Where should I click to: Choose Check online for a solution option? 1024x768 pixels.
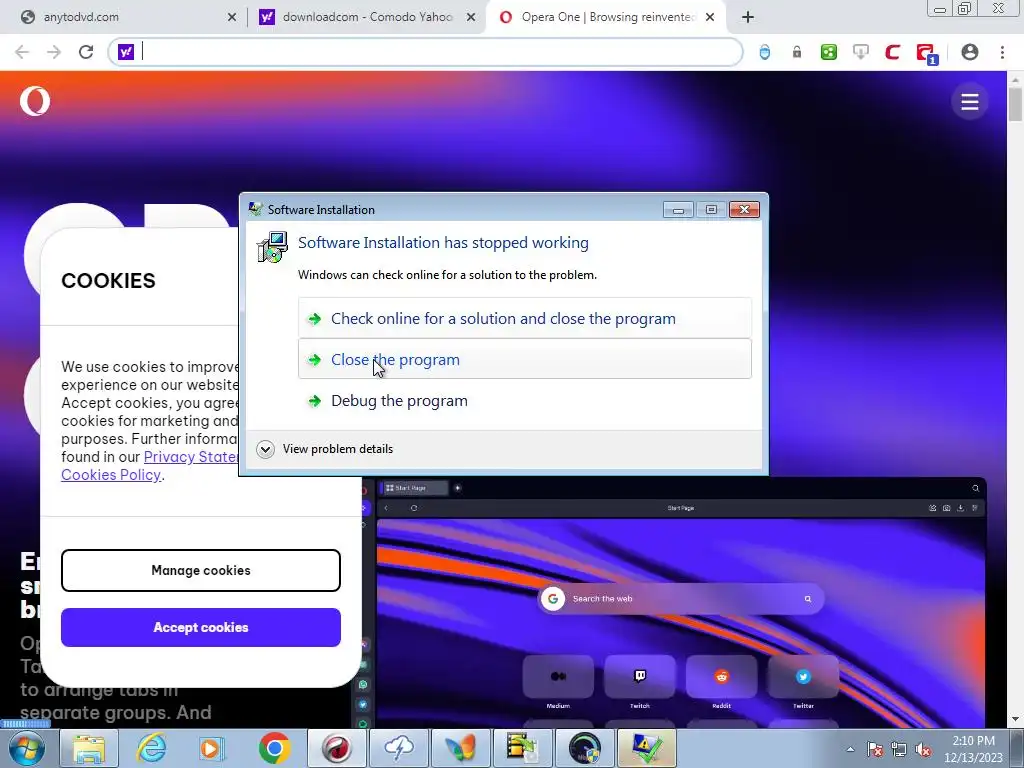[525, 319]
